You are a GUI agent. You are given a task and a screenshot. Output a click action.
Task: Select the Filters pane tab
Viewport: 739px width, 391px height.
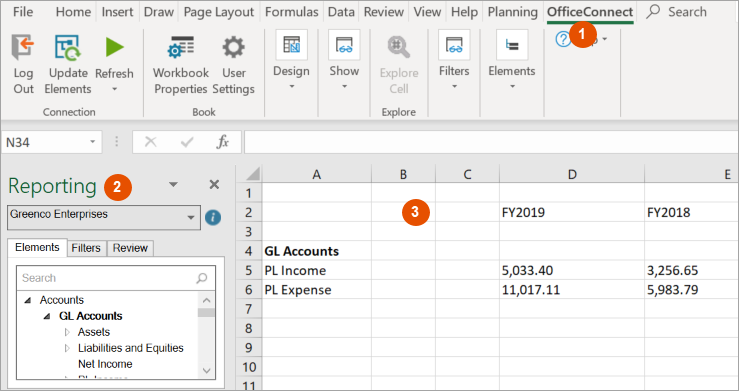pos(86,248)
